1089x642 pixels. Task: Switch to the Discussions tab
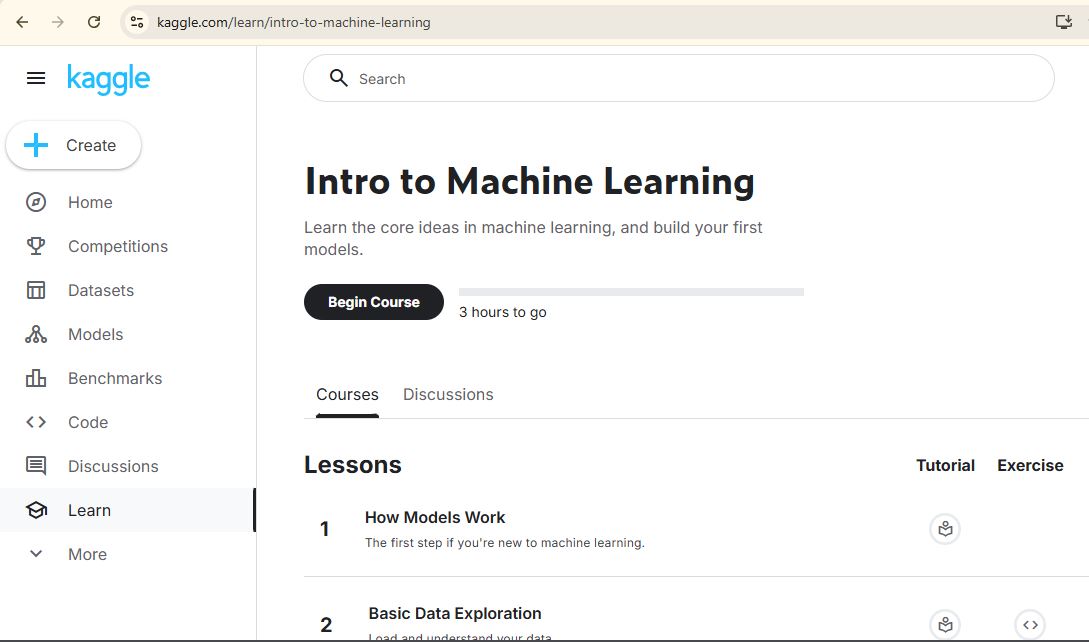click(x=448, y=394)
